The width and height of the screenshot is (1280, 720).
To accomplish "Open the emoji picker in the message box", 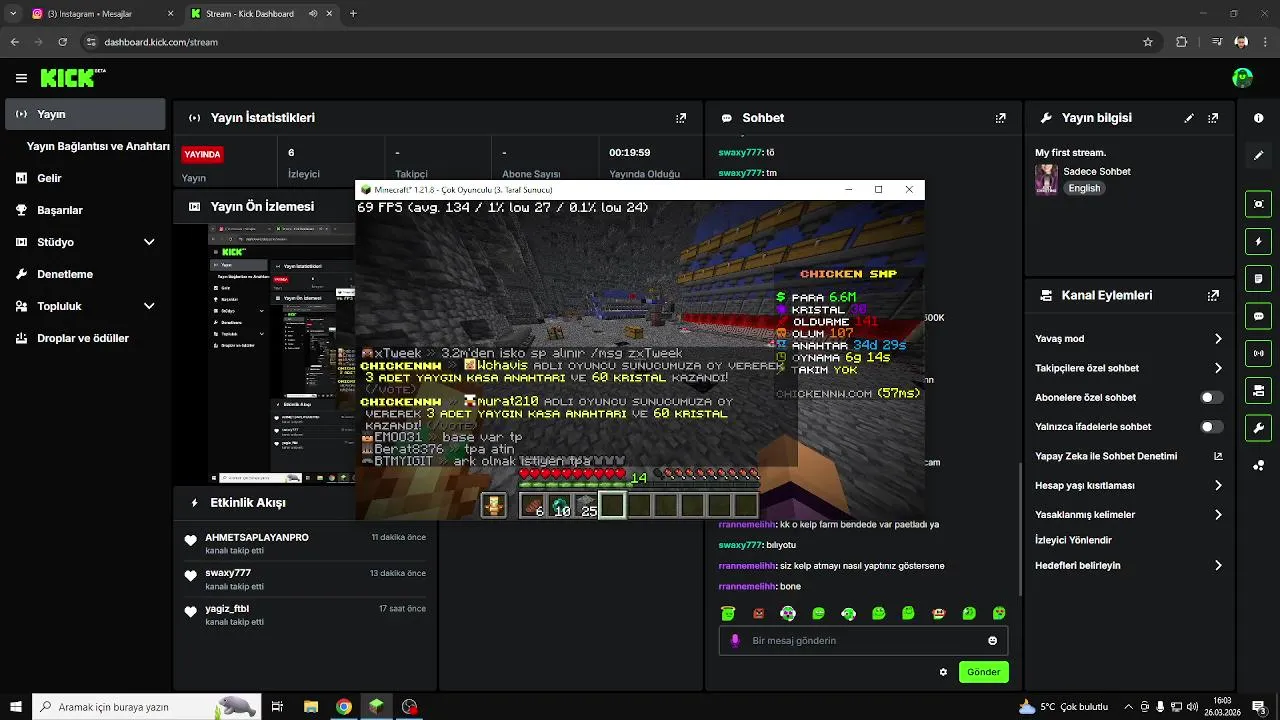I will pyautogui.click(x=993, y=641).
